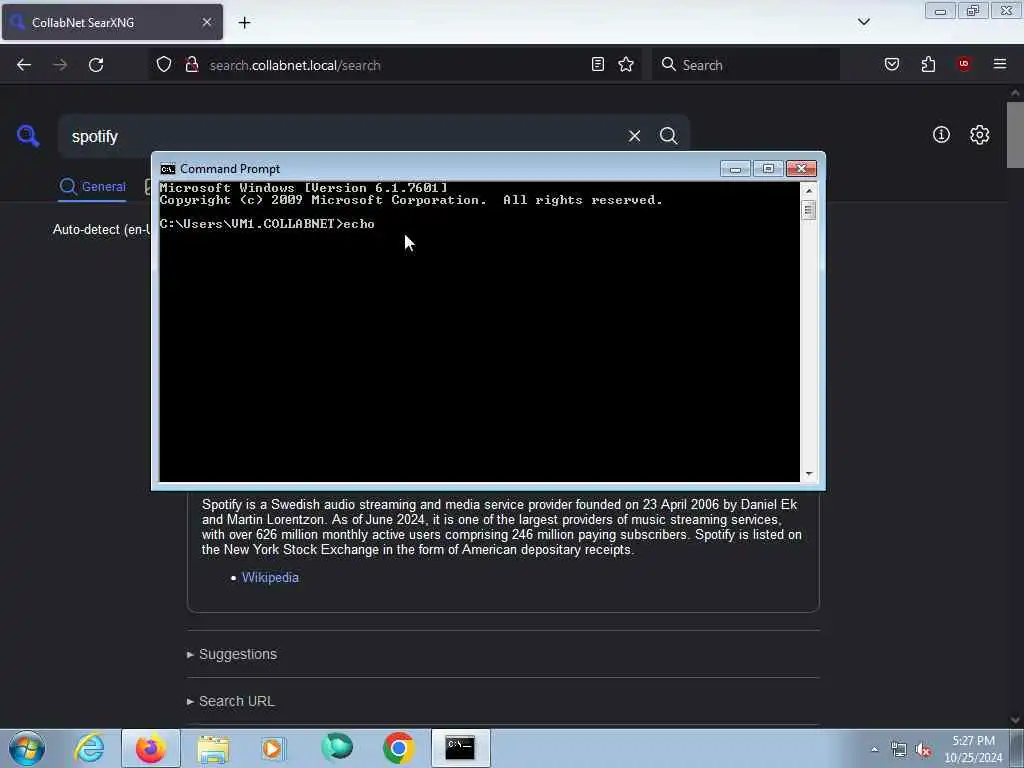Bookmark this page with the star icon
The height and width of the screenshot is (768, 1024).
point(626,64)
